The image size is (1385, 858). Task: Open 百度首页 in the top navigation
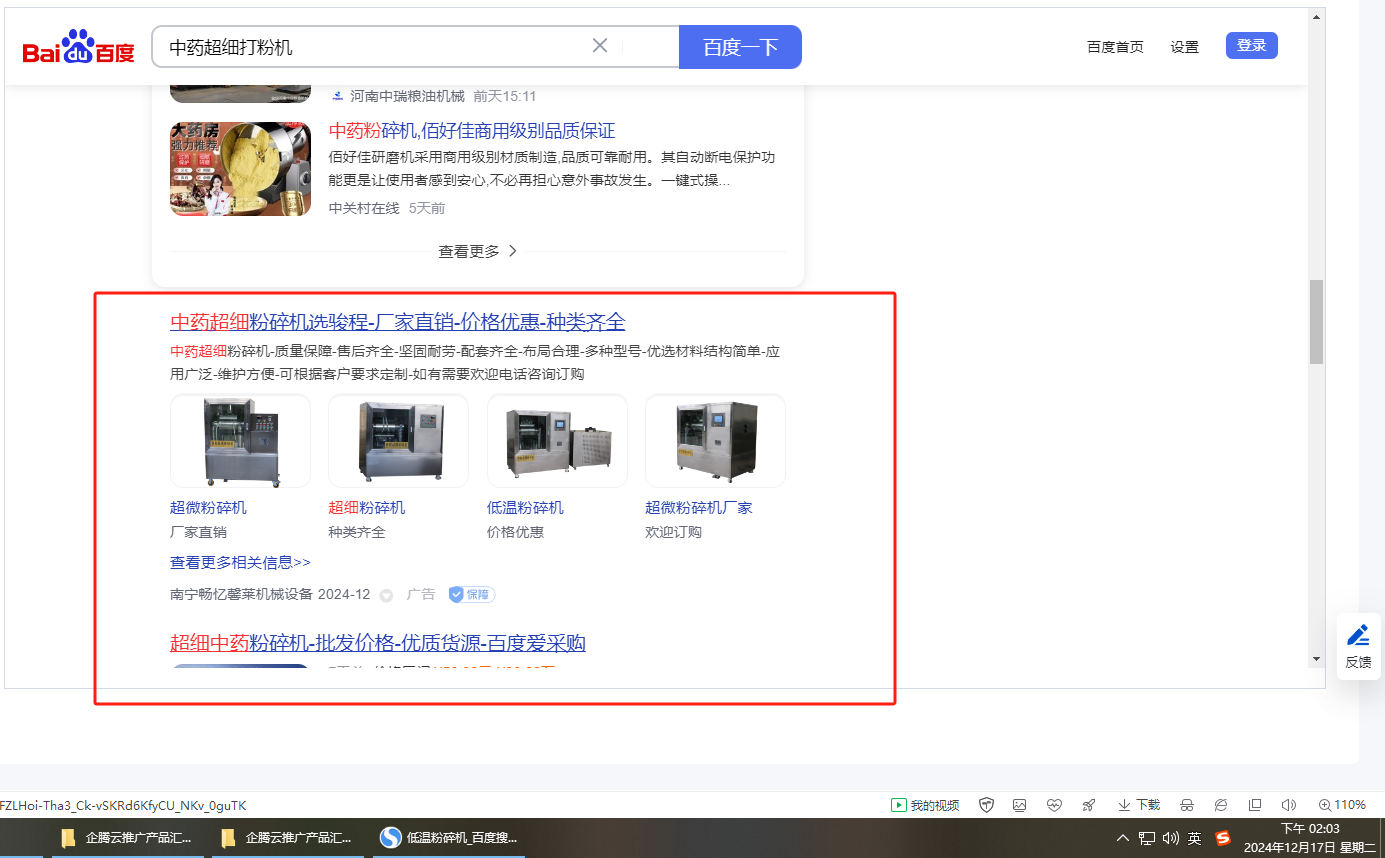coord(1115,47)
